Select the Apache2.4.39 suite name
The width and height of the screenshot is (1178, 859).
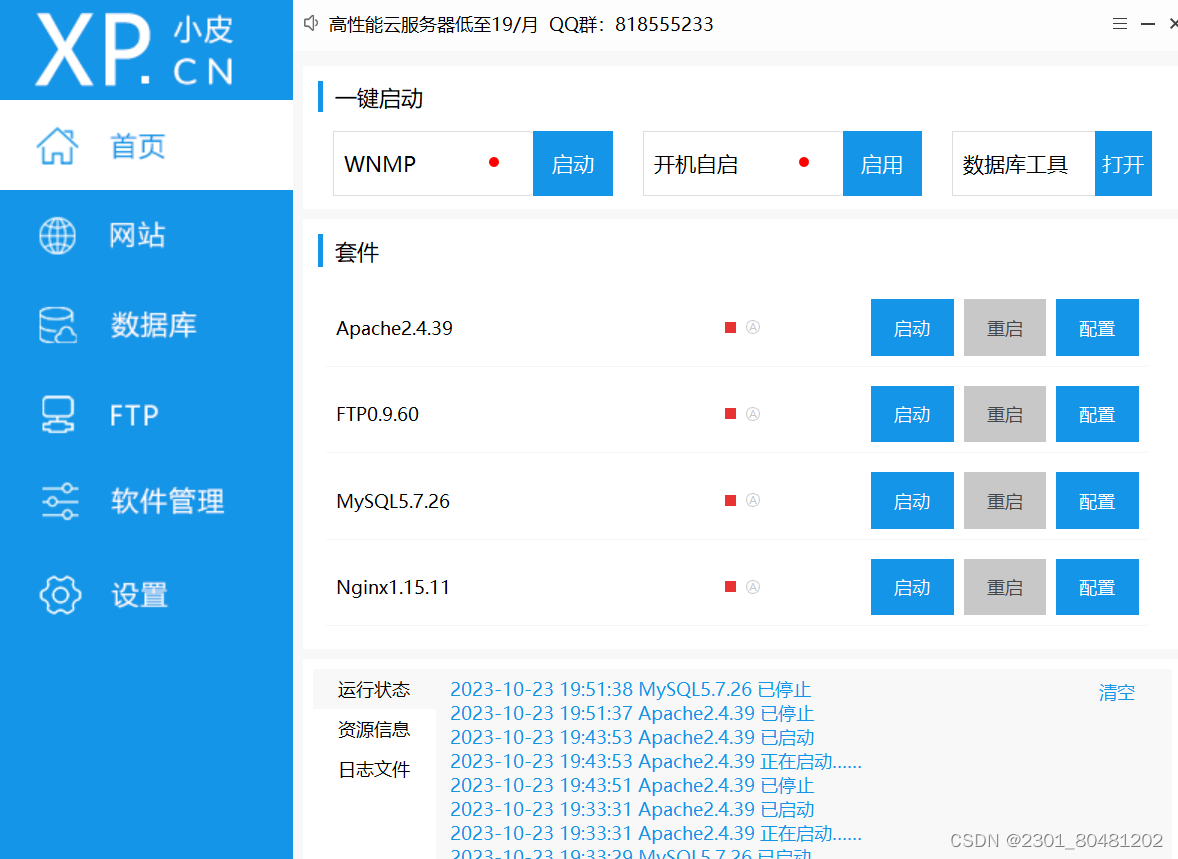point(394,328)
